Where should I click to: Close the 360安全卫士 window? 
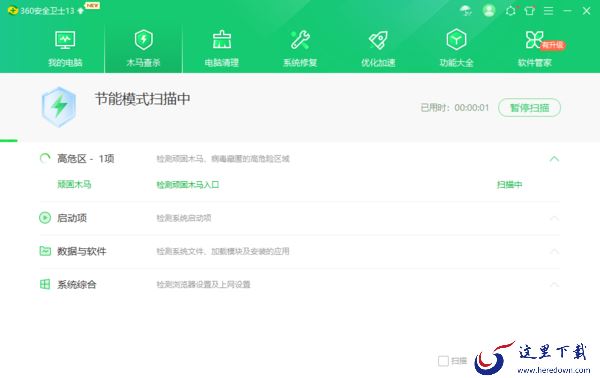click(586, 11)
